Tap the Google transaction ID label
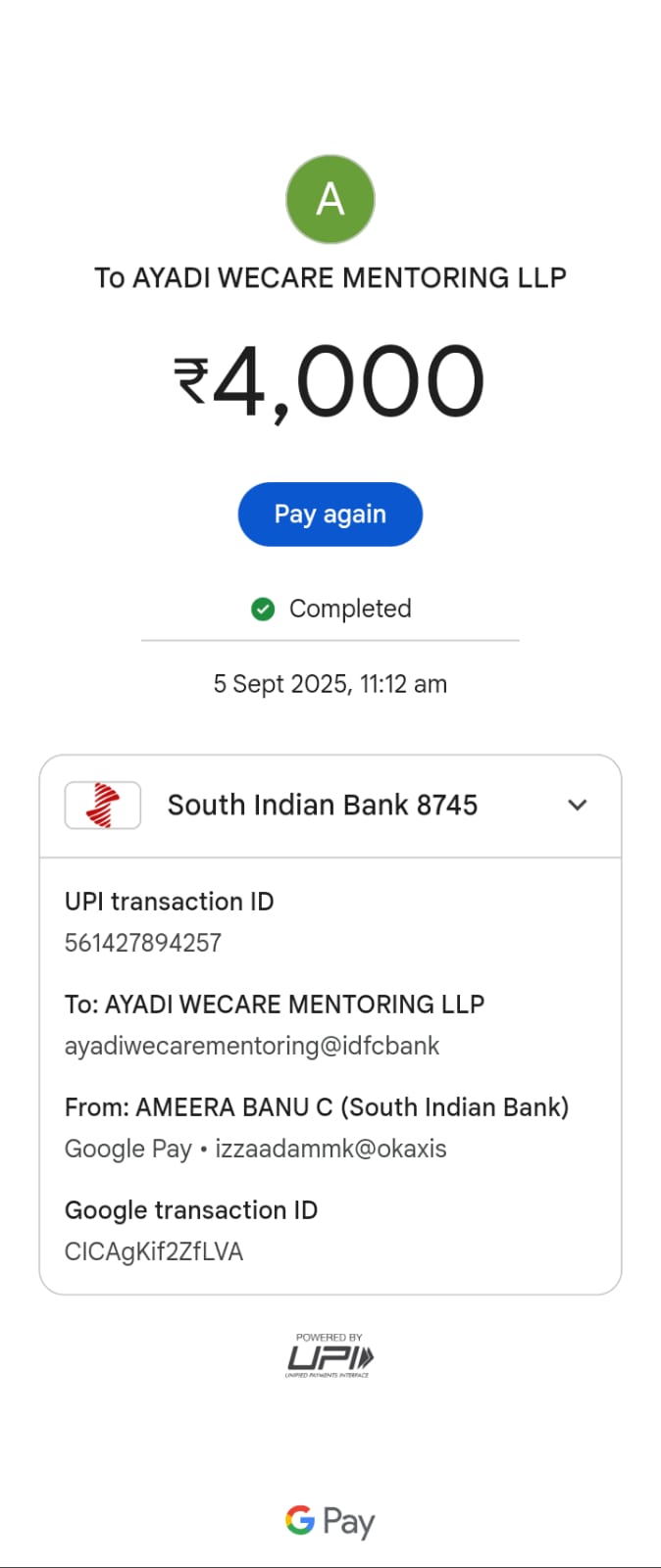 pos(191,1210)
